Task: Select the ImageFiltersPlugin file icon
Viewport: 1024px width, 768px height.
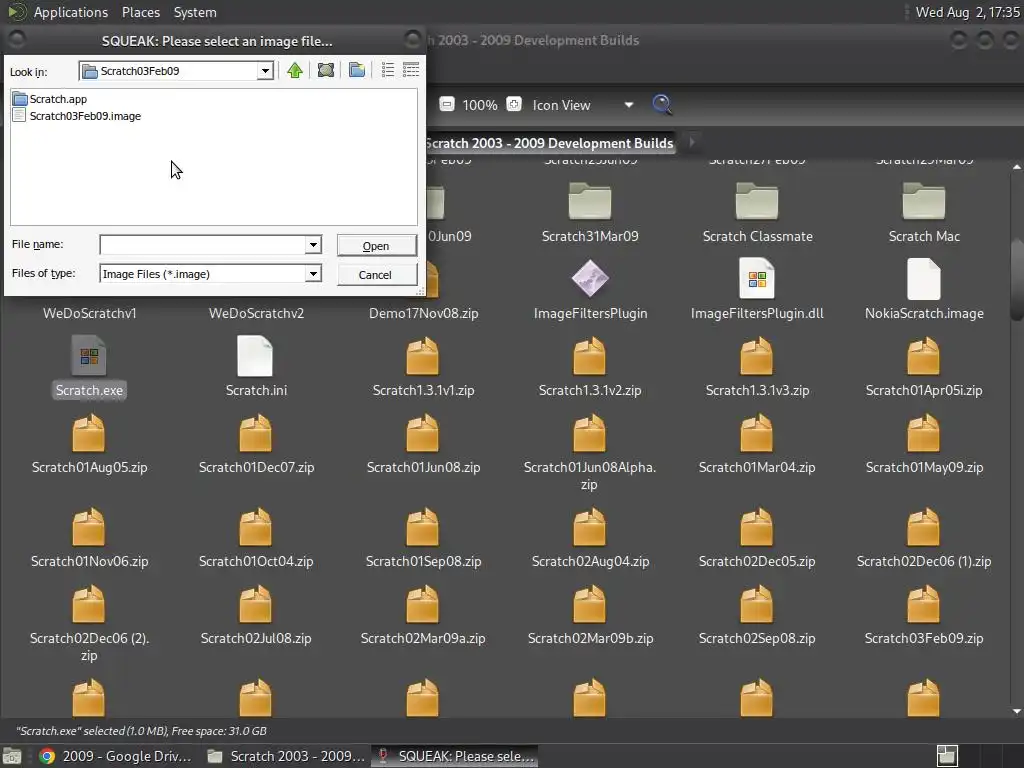Action: (590, 279)
